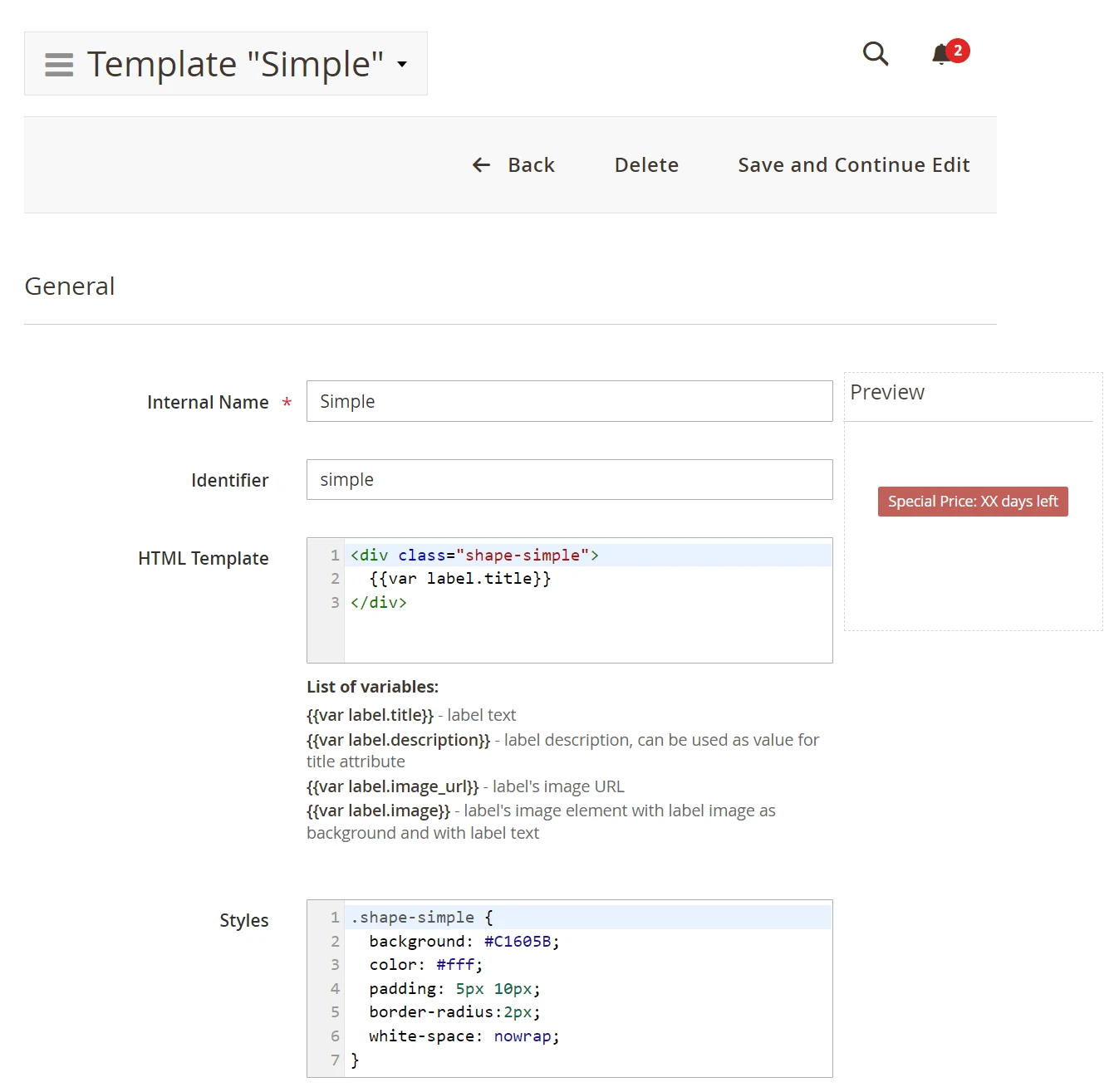Place cursor on the div class line in HTML Template

[474, 556]
